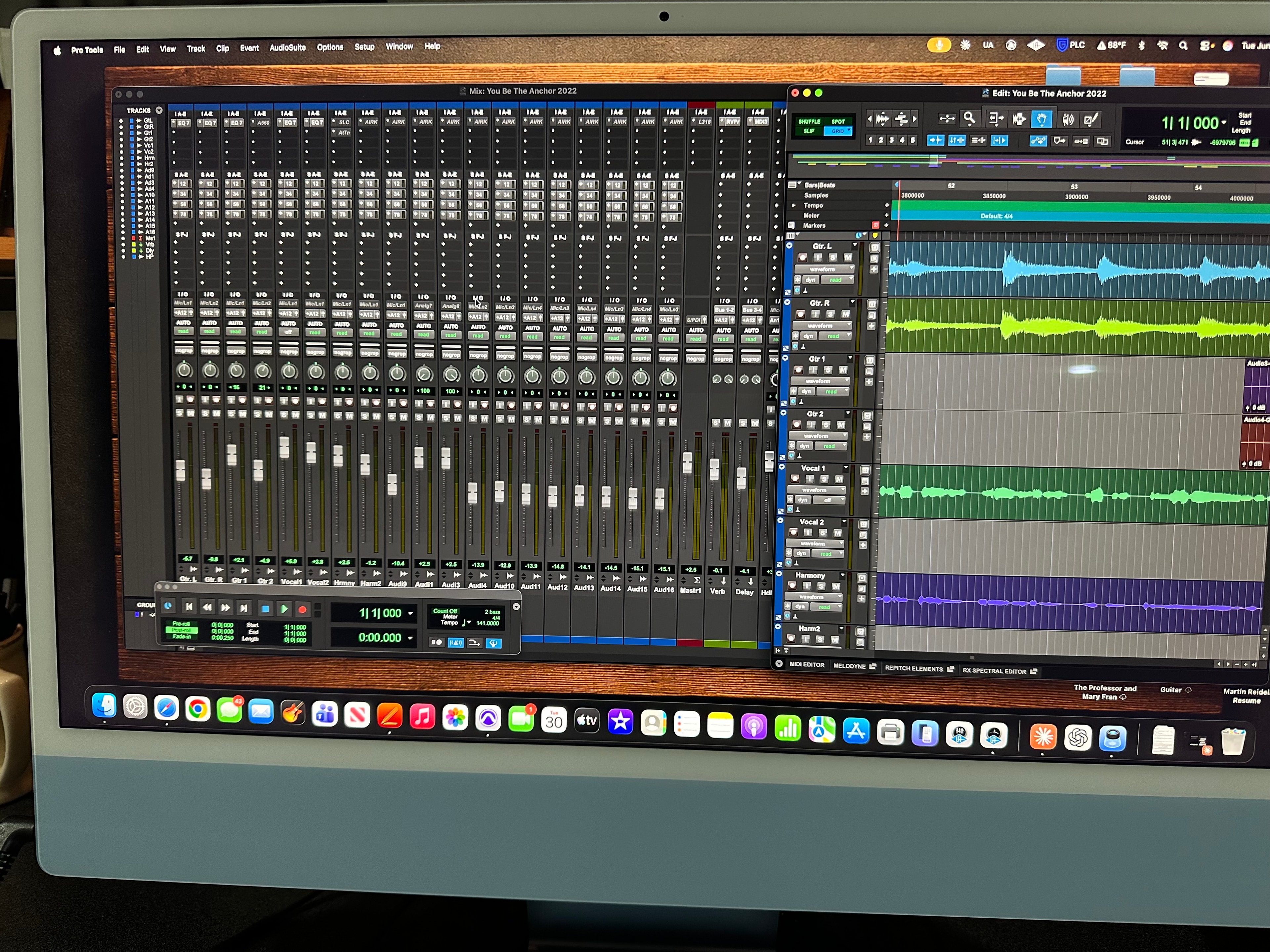
Task: Click the Vocal1 fader in Mix window
Action: [x=284, y=447]
